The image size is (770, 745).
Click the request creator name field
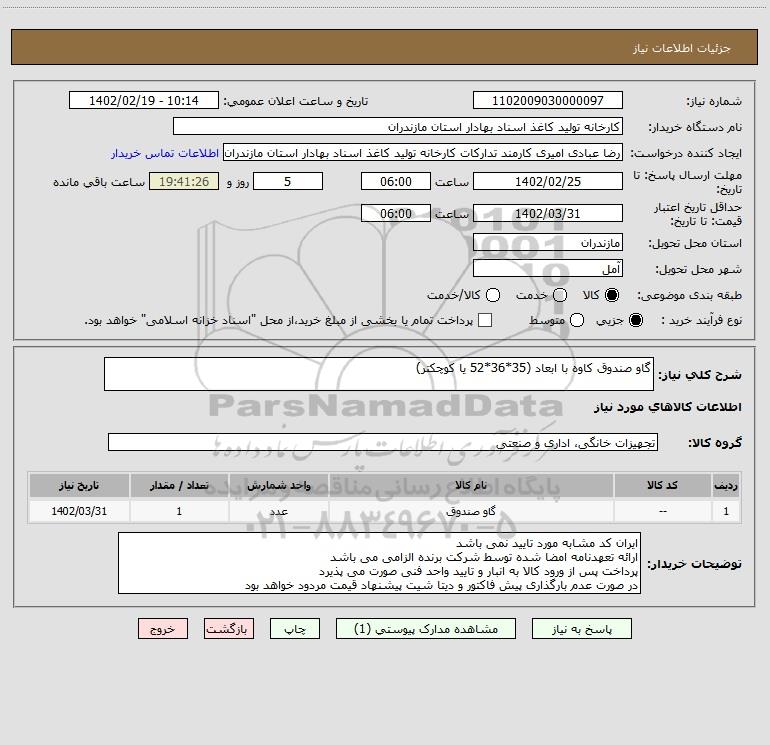423,153
